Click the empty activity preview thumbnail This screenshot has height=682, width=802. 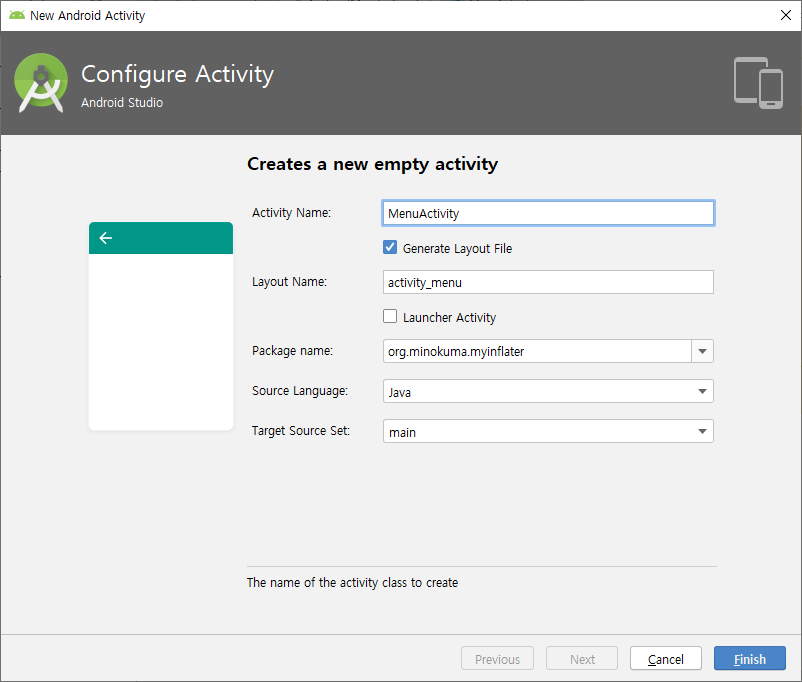[161, 326]
